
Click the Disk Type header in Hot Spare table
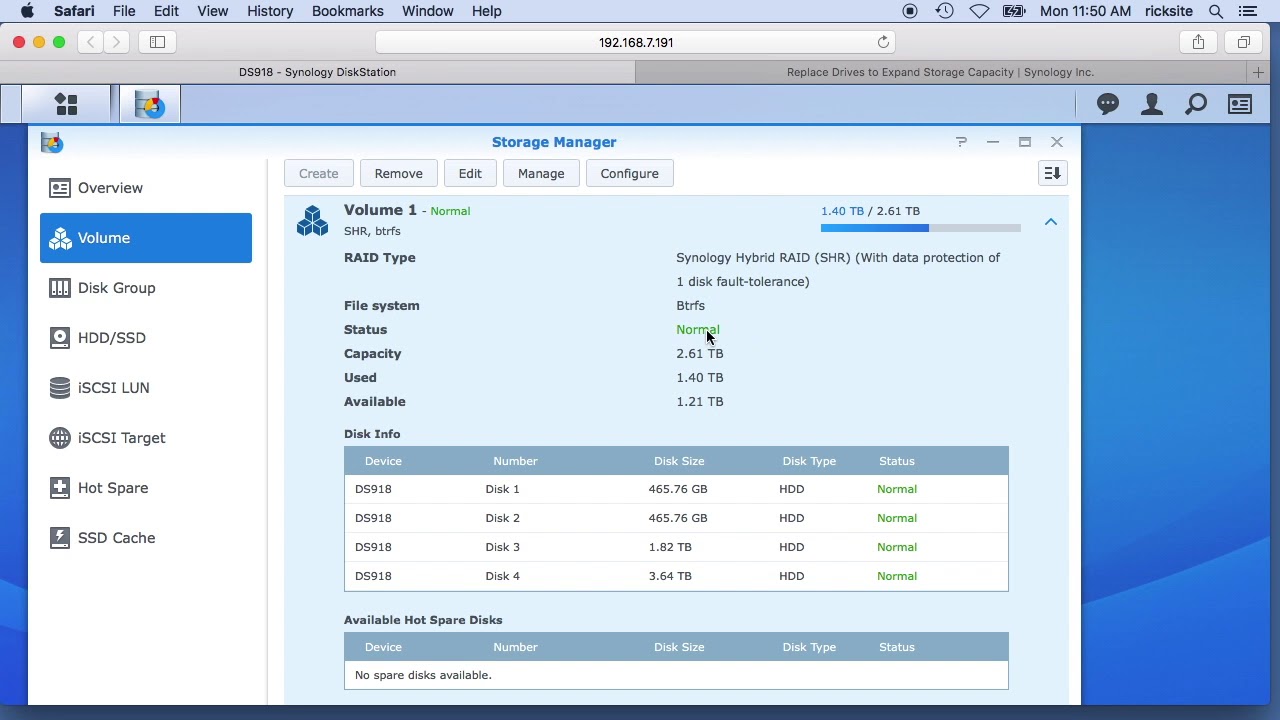pyautogui.click(x=809, y=647)
